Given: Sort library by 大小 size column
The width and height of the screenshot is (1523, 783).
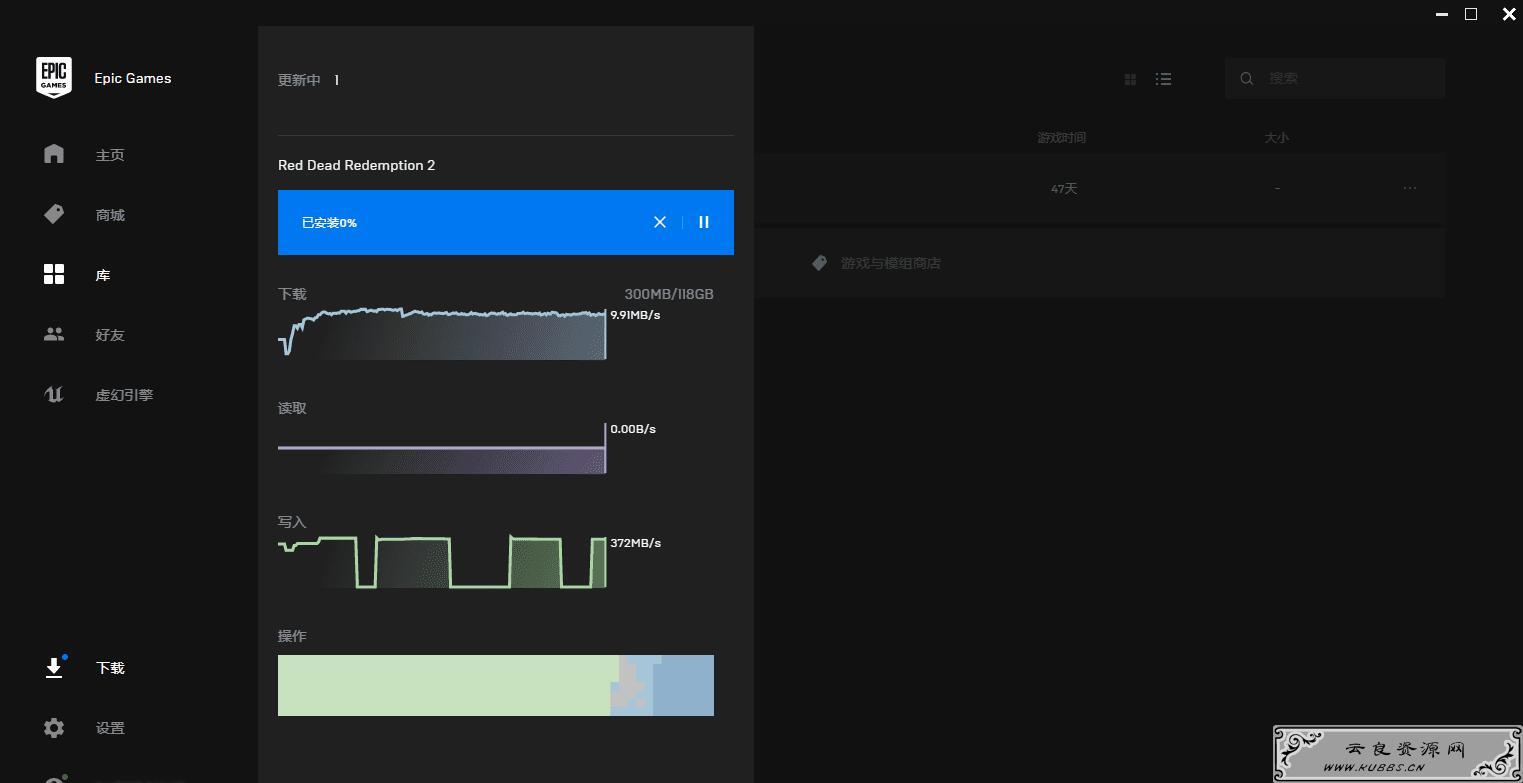Looking at the screenshot, I should tap(1276, 138).
